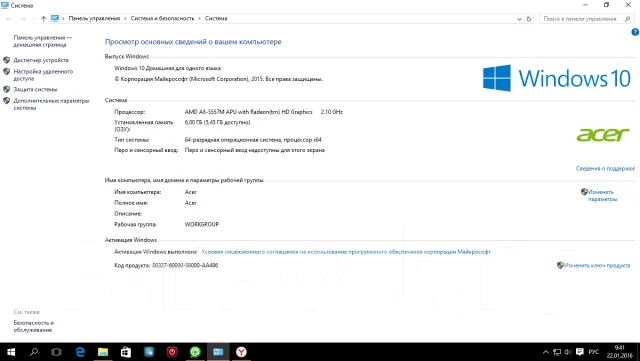Go up one level with the up arrow
This screenshot has width=640, height=361.
pyautogui.click(x=43, y=18)
